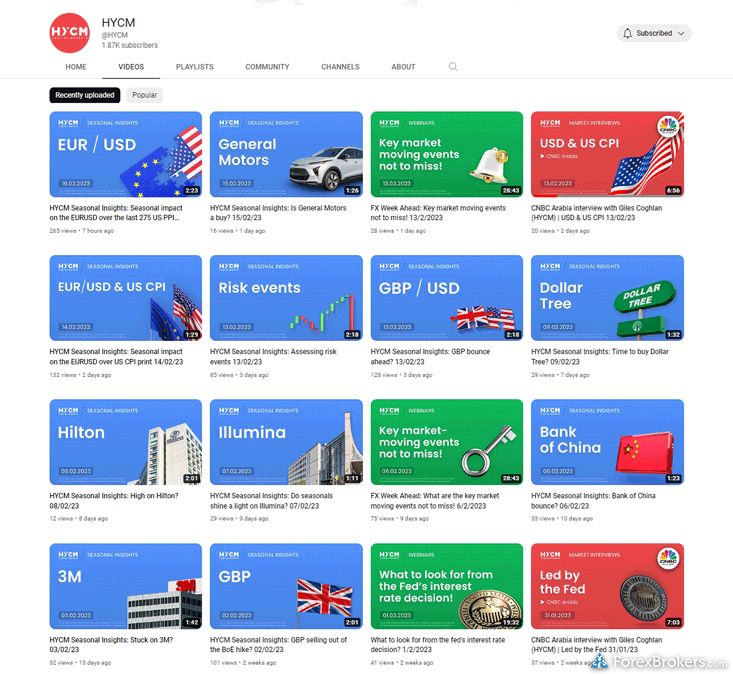Open the EUR / USD video thumbnail

point(126,154)
